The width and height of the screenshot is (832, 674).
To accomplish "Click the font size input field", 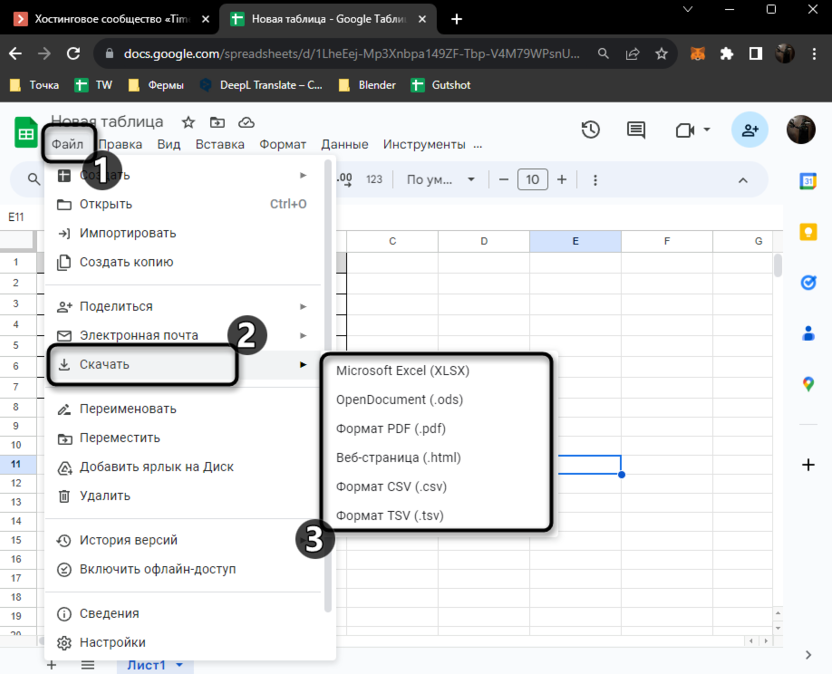I will coord(532,180).
